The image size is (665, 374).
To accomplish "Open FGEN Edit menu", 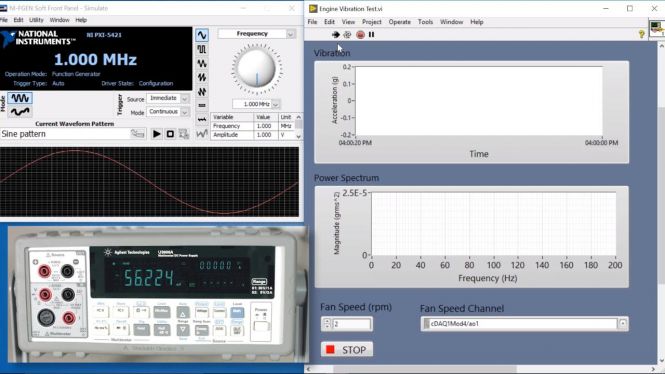I will [x=18, y=20].
